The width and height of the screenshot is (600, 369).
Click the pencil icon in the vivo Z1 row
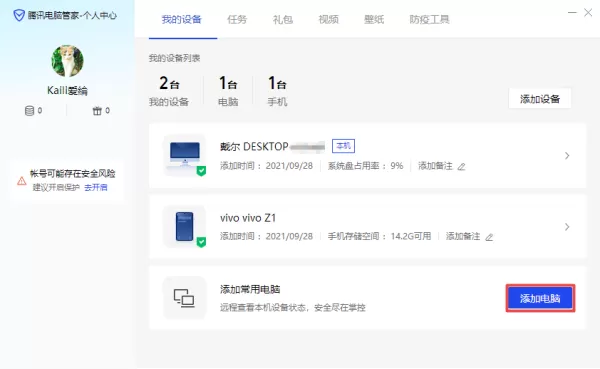(489, 237)
